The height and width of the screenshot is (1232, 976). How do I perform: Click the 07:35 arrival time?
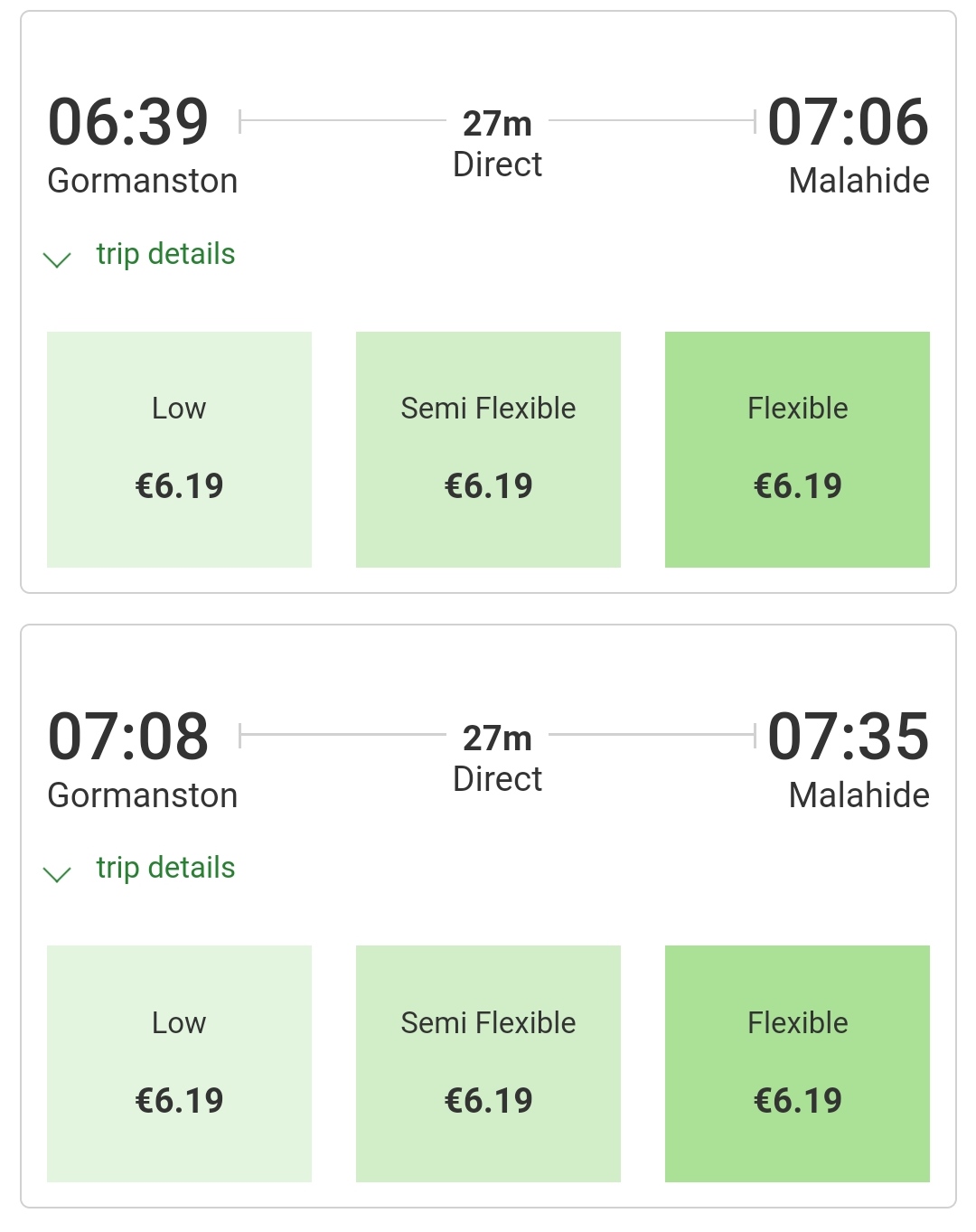pyautogui.click(x=848, y=736)
